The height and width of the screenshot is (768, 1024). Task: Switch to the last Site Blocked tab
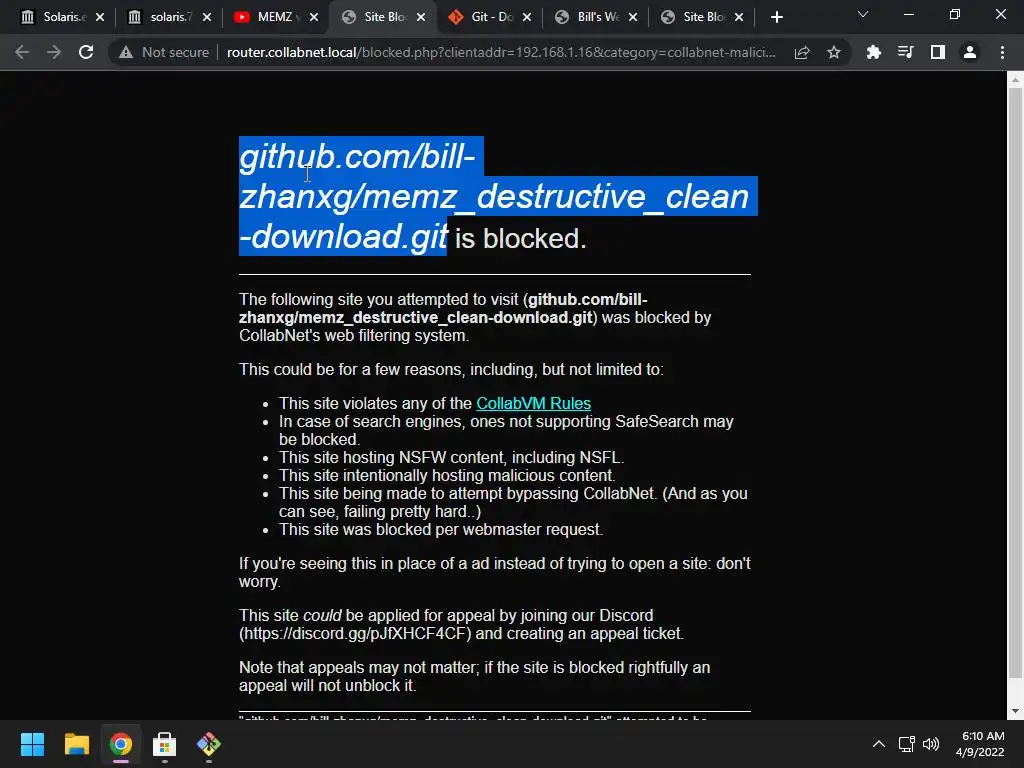point(702,17)
